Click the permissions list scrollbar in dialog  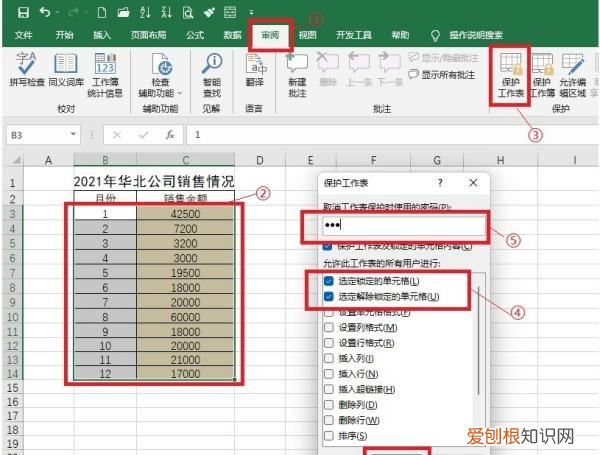pyautogui.click(x=478, y=341)
